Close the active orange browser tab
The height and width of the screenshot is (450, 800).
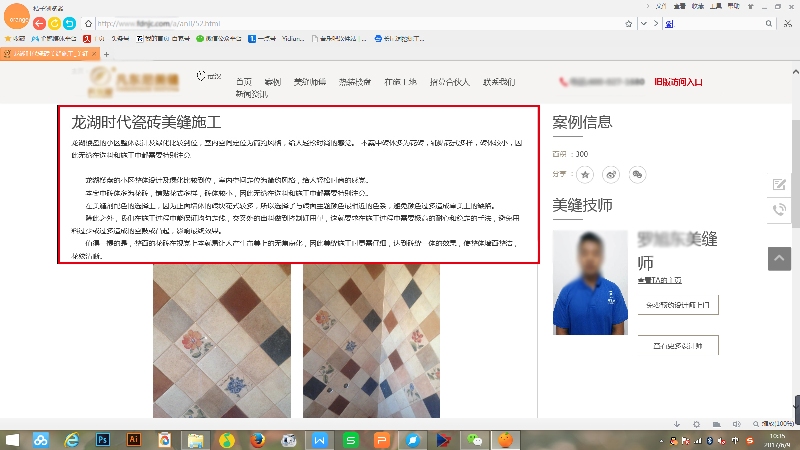[94, 54]
